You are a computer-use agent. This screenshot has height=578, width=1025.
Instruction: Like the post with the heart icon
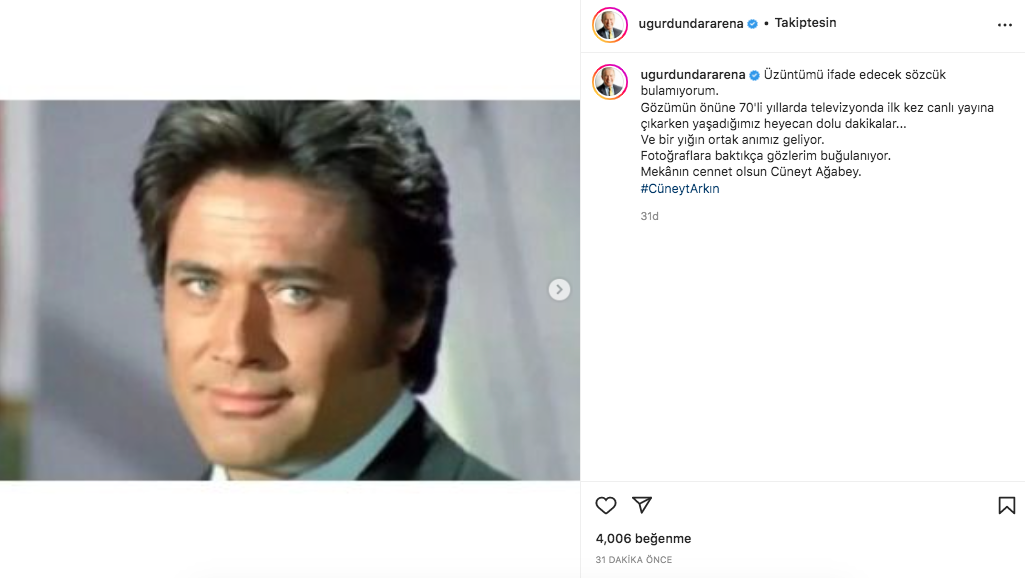(606, 506)
